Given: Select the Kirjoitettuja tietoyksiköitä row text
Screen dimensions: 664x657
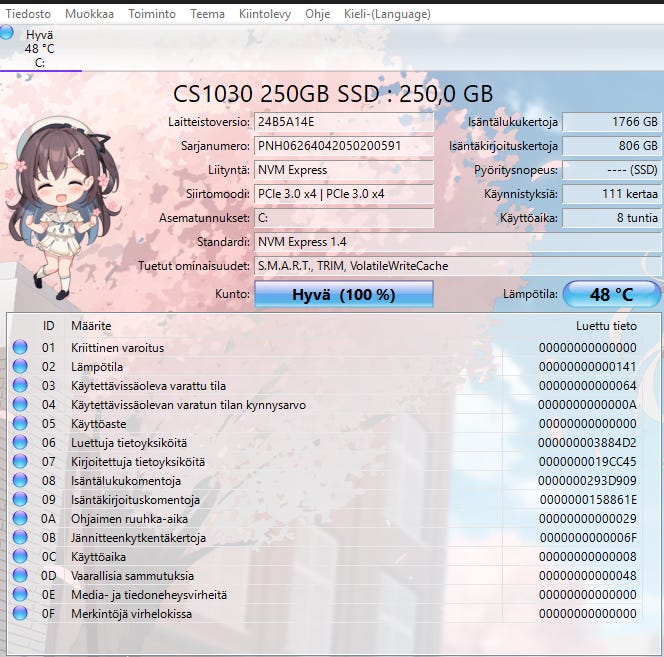Looking at the screenshot, I should [138, 462].
